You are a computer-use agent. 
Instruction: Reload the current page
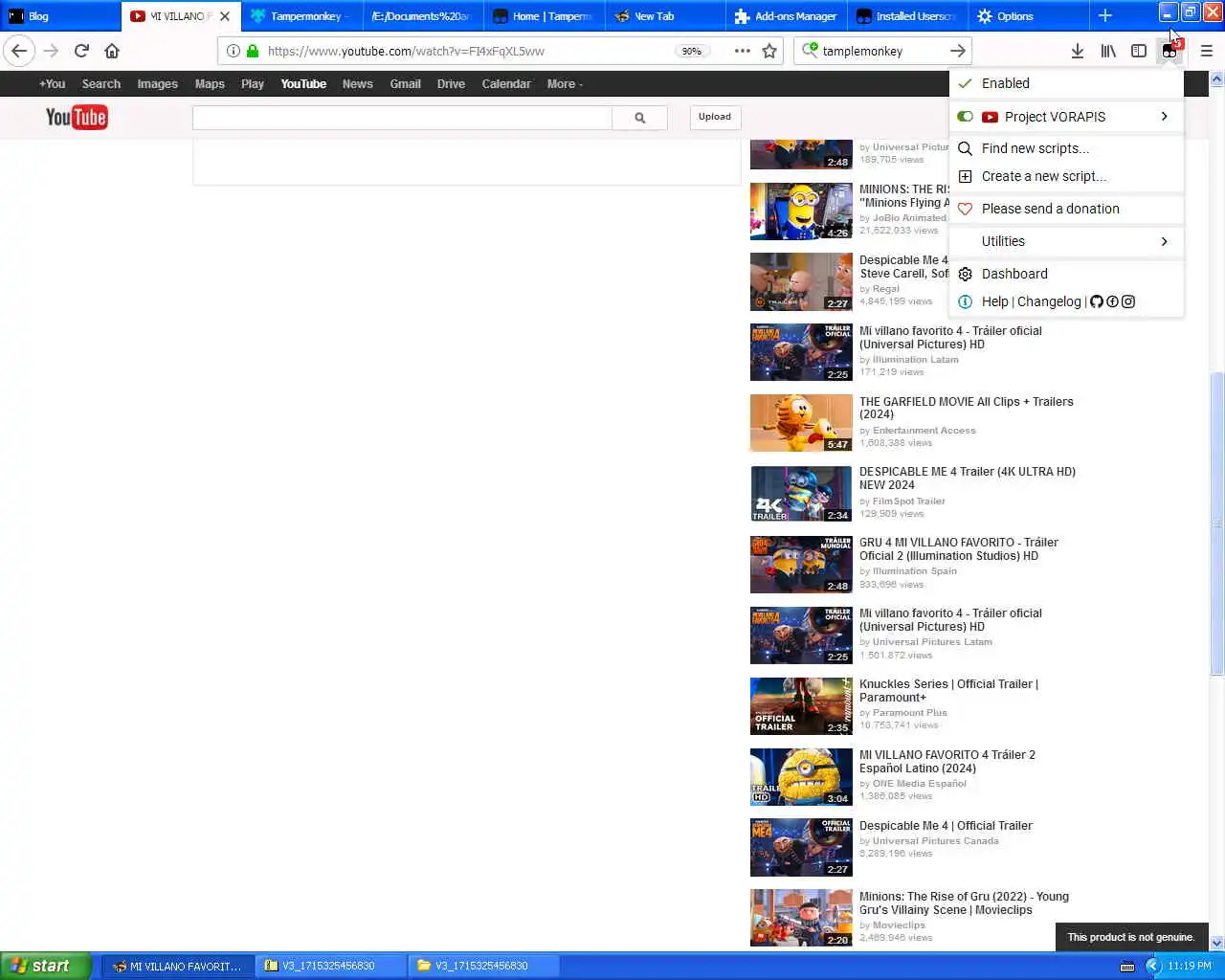81,51
